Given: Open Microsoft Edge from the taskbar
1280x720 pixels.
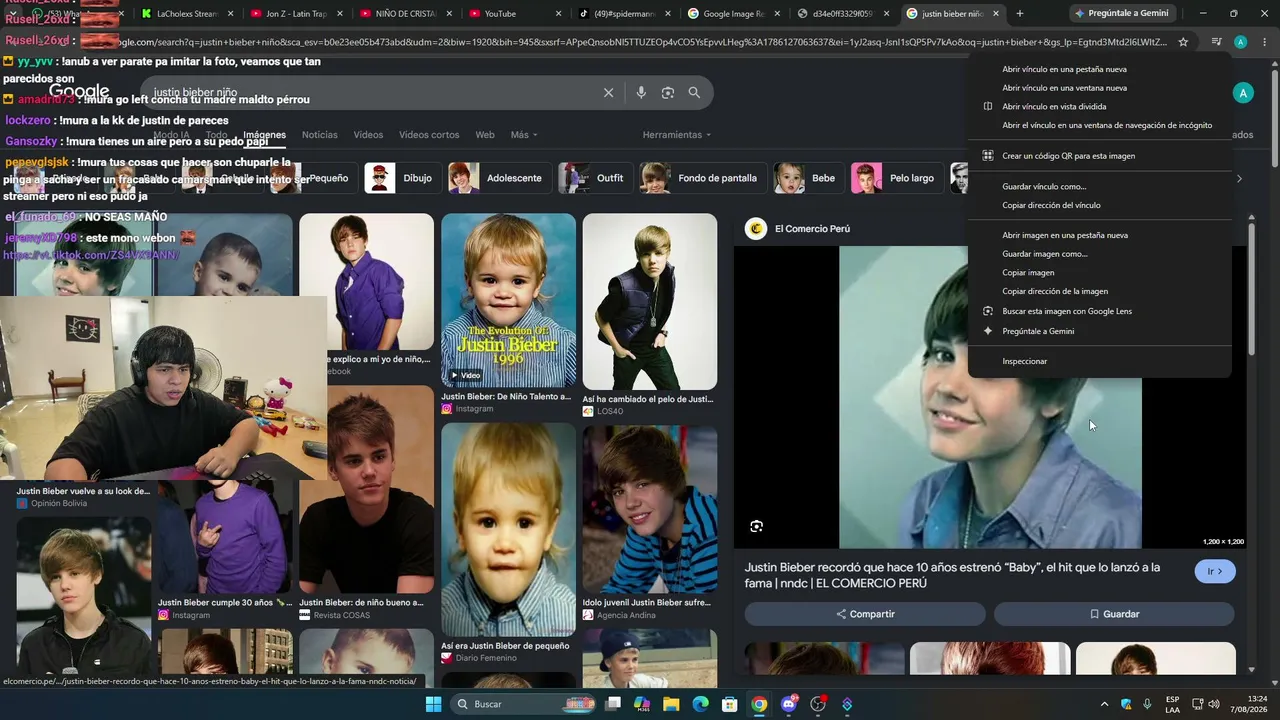Looking at the screenshot, I should (701, 704).
